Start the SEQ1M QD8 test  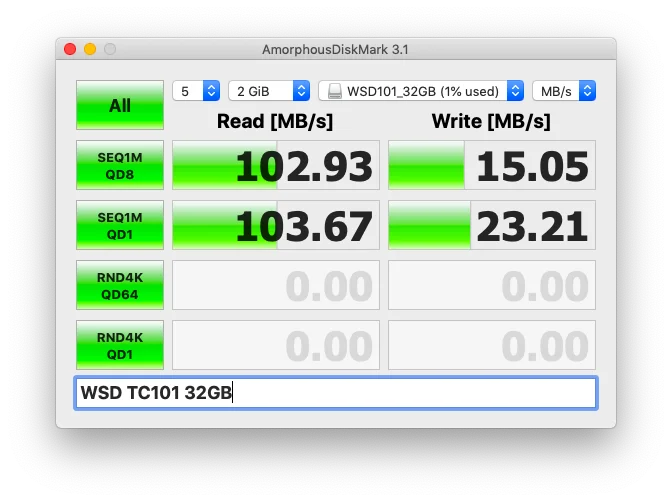(x=120, y=165)
